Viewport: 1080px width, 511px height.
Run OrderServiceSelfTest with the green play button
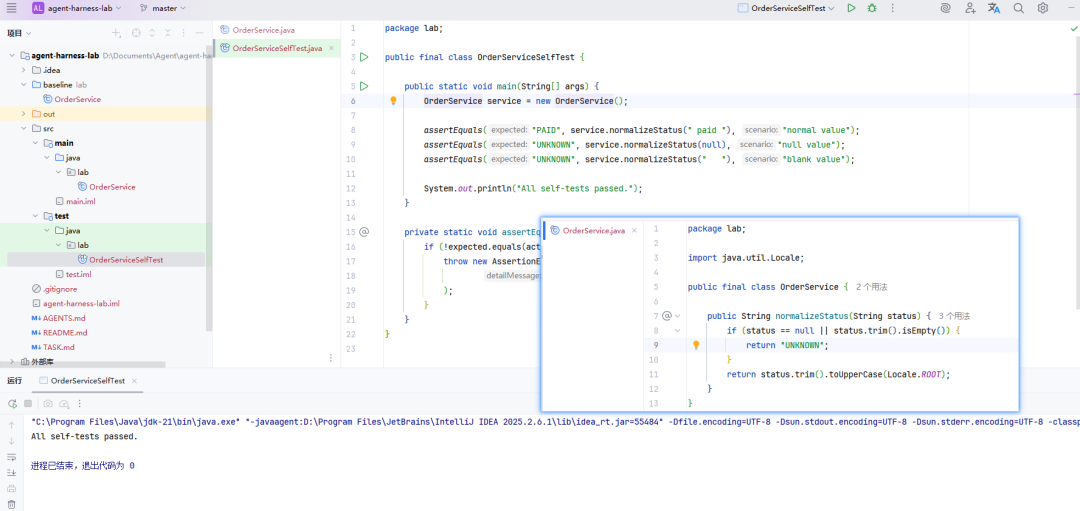click(x=851, y=8)
